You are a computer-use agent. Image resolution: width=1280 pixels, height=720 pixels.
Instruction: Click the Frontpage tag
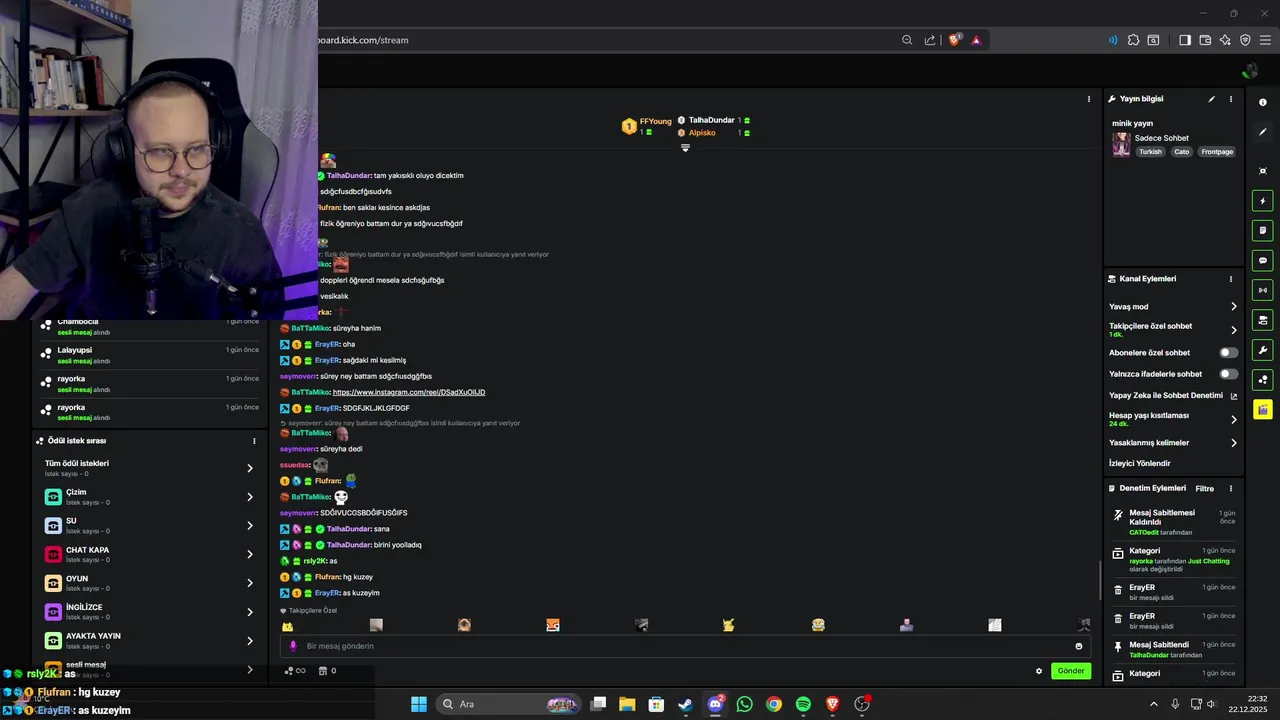[x=1217, y=152]
